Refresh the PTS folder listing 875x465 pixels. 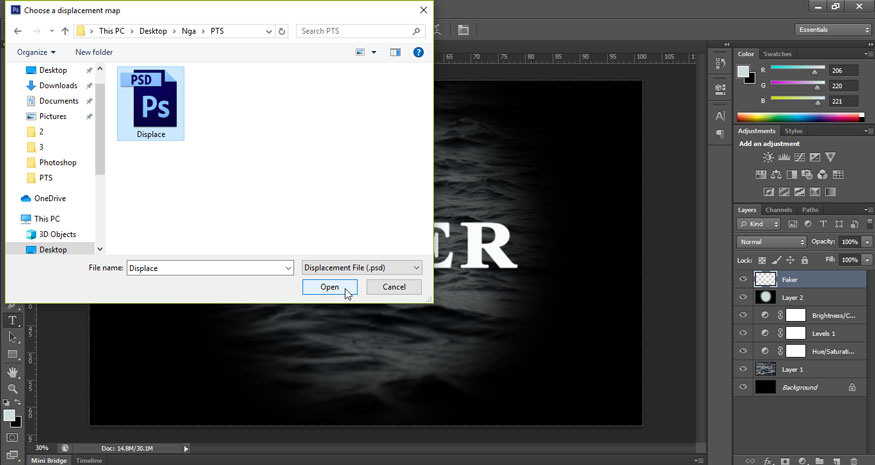[x=282, y=31]
